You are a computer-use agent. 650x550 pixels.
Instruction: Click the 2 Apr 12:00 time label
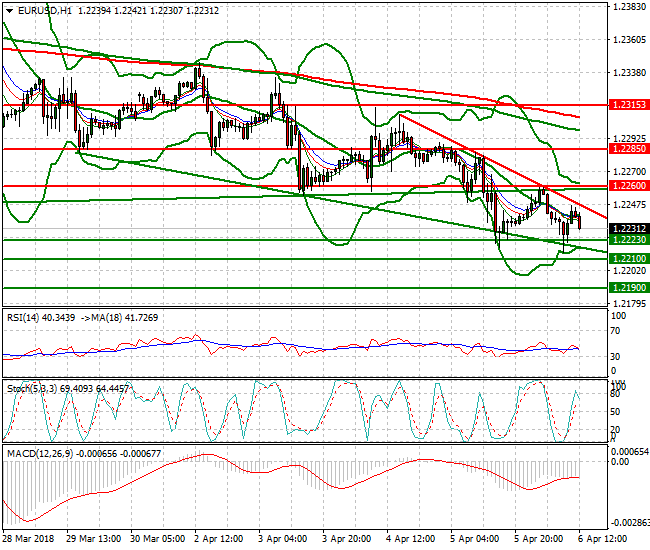coord(218,539)
